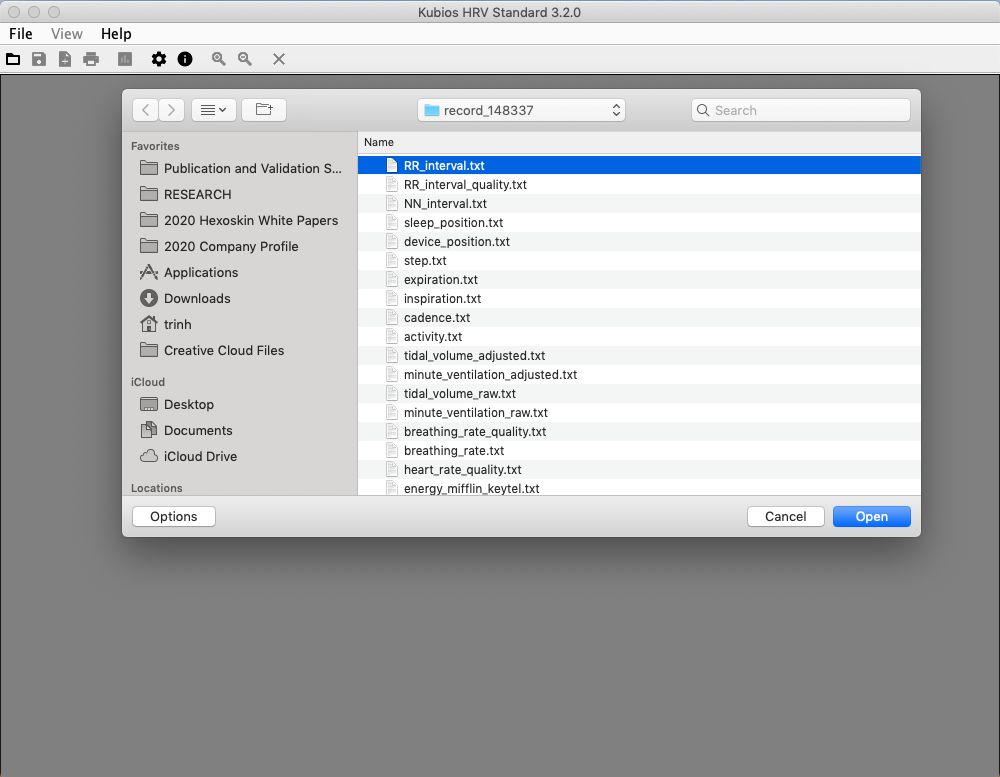This screenshot has height=777, width=1000.
Task: Click the zoom out magnifier icon
Action: tap(245, 59)
